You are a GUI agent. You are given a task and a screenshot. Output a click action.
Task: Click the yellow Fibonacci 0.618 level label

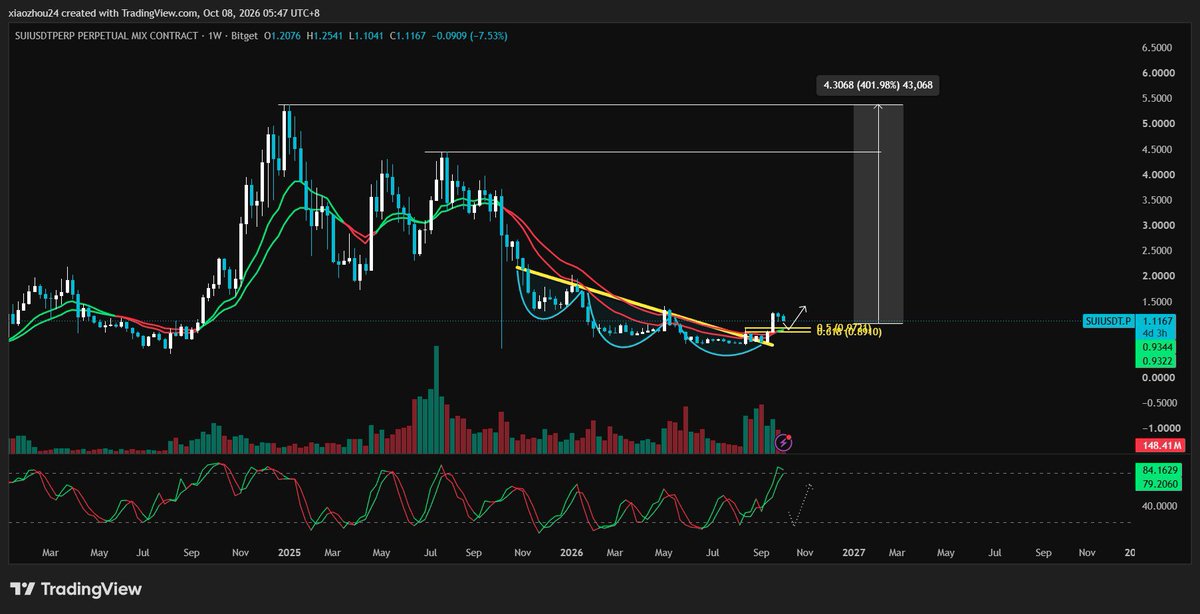coord(849,332)
